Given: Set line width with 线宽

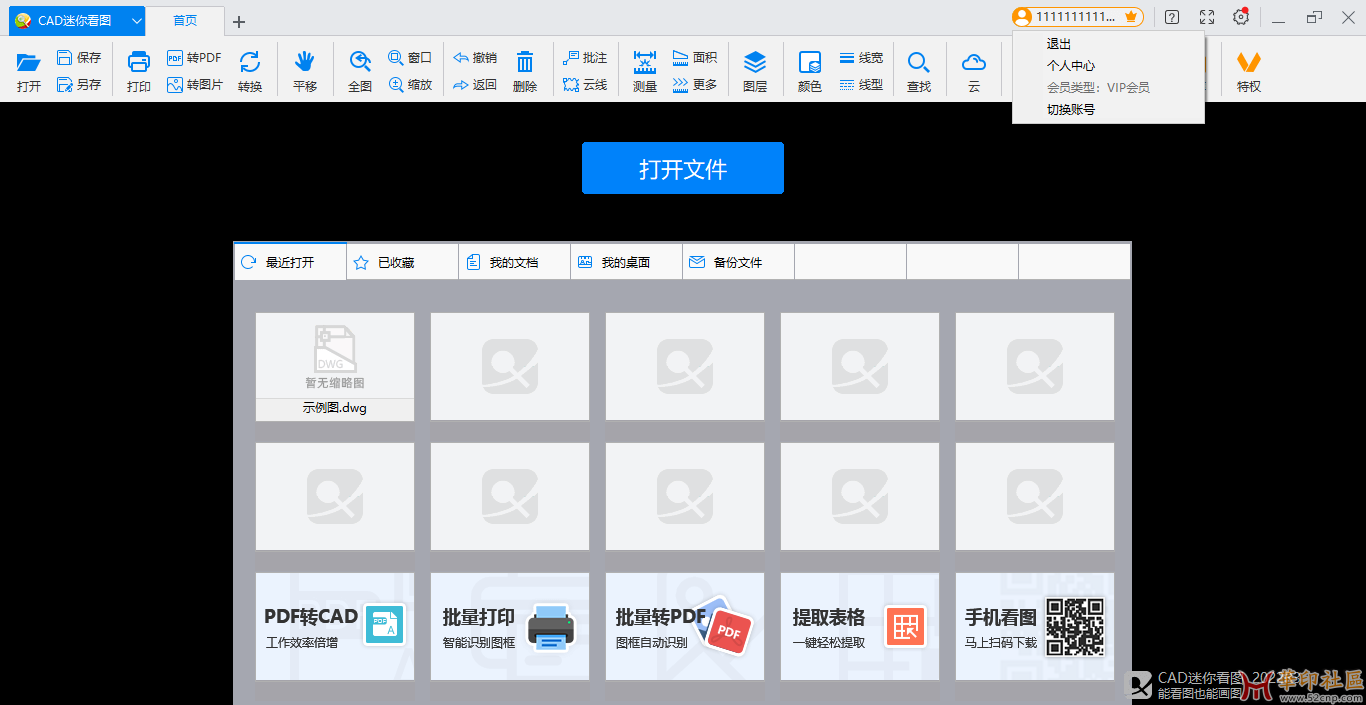Looking at the screenshot, I should pos(861,58).
